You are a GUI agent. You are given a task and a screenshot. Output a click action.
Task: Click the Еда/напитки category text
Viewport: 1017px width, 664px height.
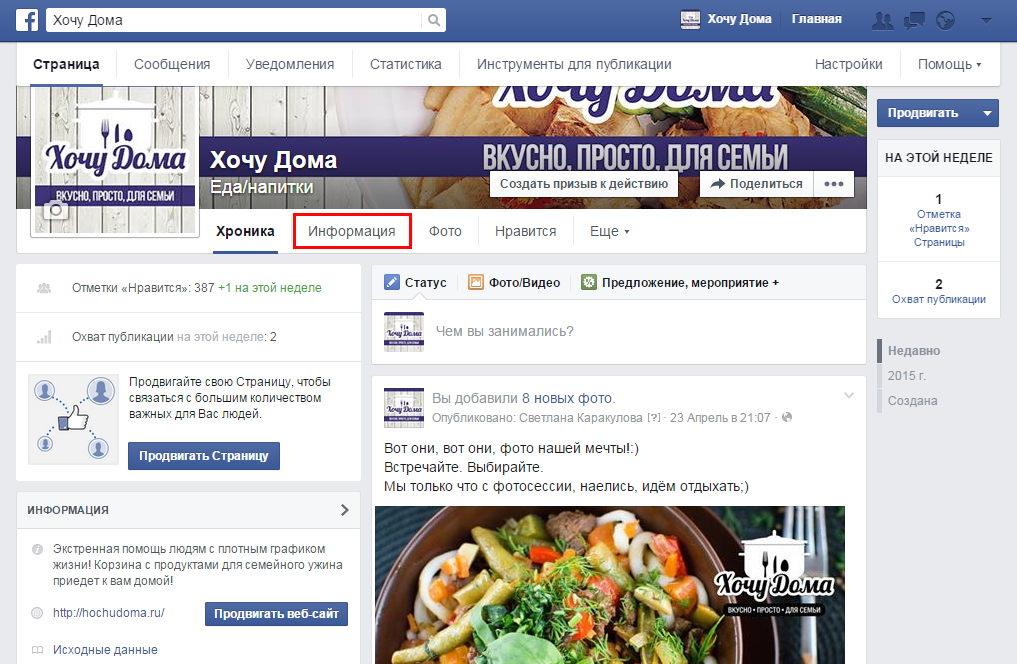261,187
